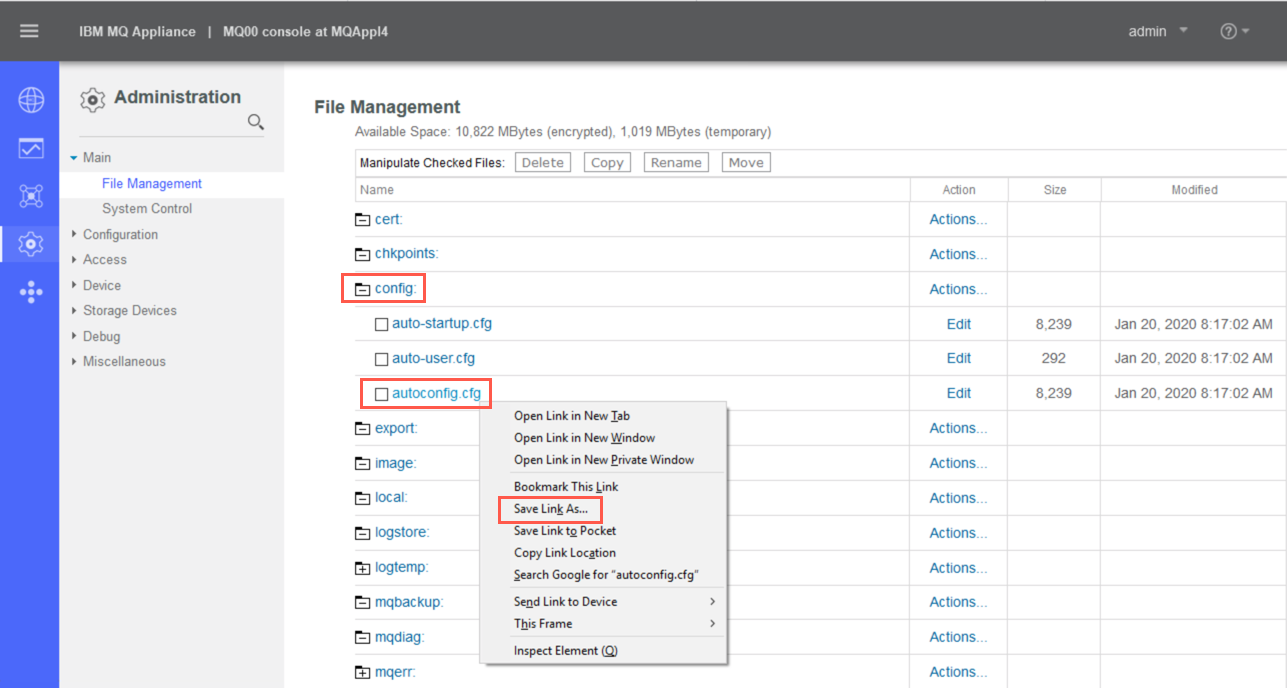Select the gear Administration icon in sidebar
The image size is (1287, 688).
tap(31, 243)
